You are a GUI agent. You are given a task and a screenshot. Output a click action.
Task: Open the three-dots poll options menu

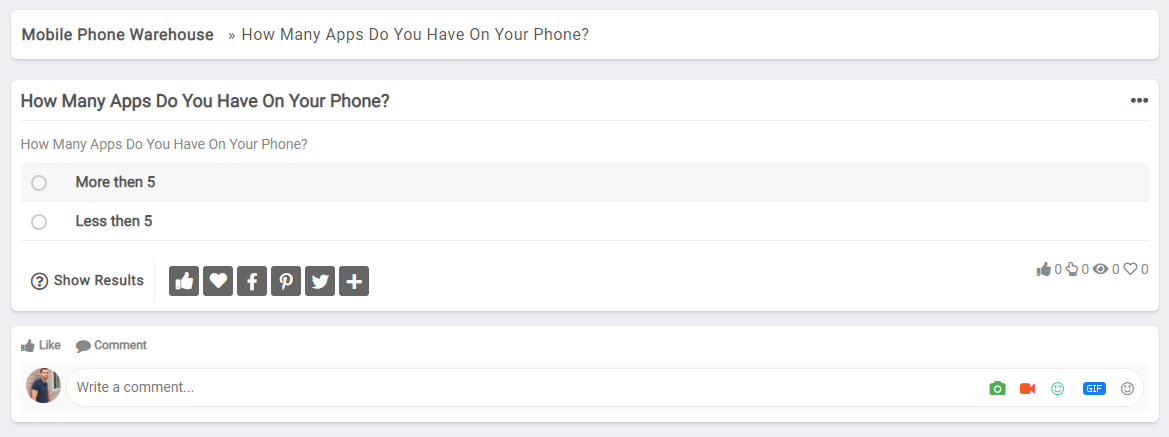point(1139,101)
